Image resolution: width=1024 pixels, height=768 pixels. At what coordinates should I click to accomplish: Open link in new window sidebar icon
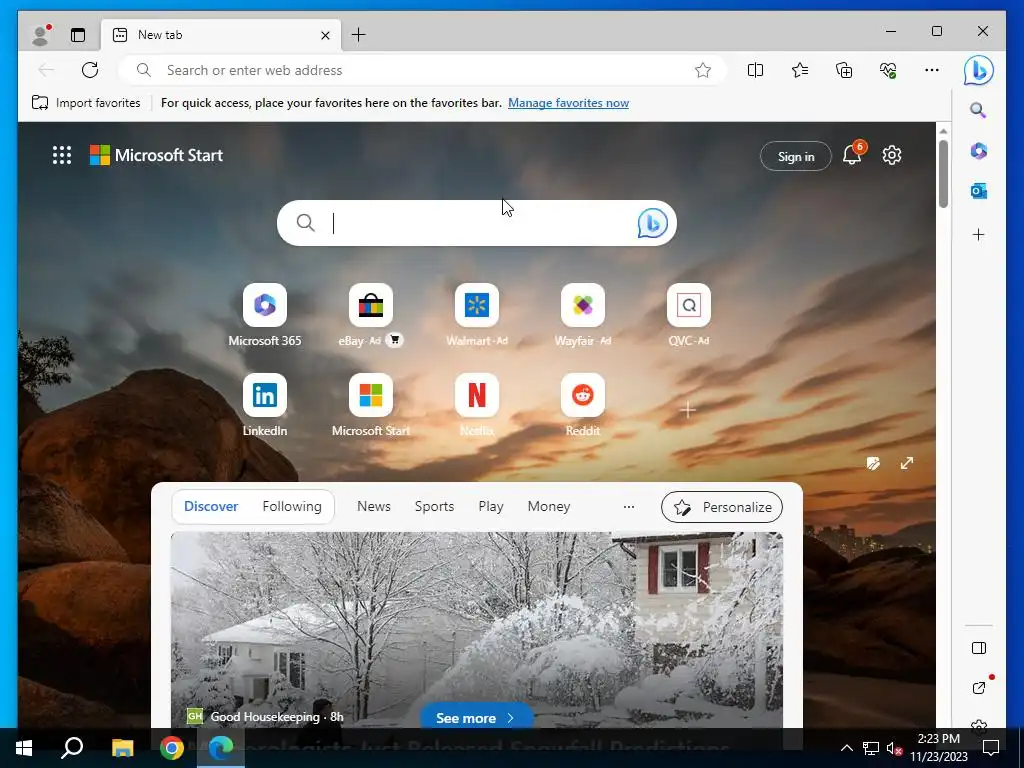click(x=978, y=688)
